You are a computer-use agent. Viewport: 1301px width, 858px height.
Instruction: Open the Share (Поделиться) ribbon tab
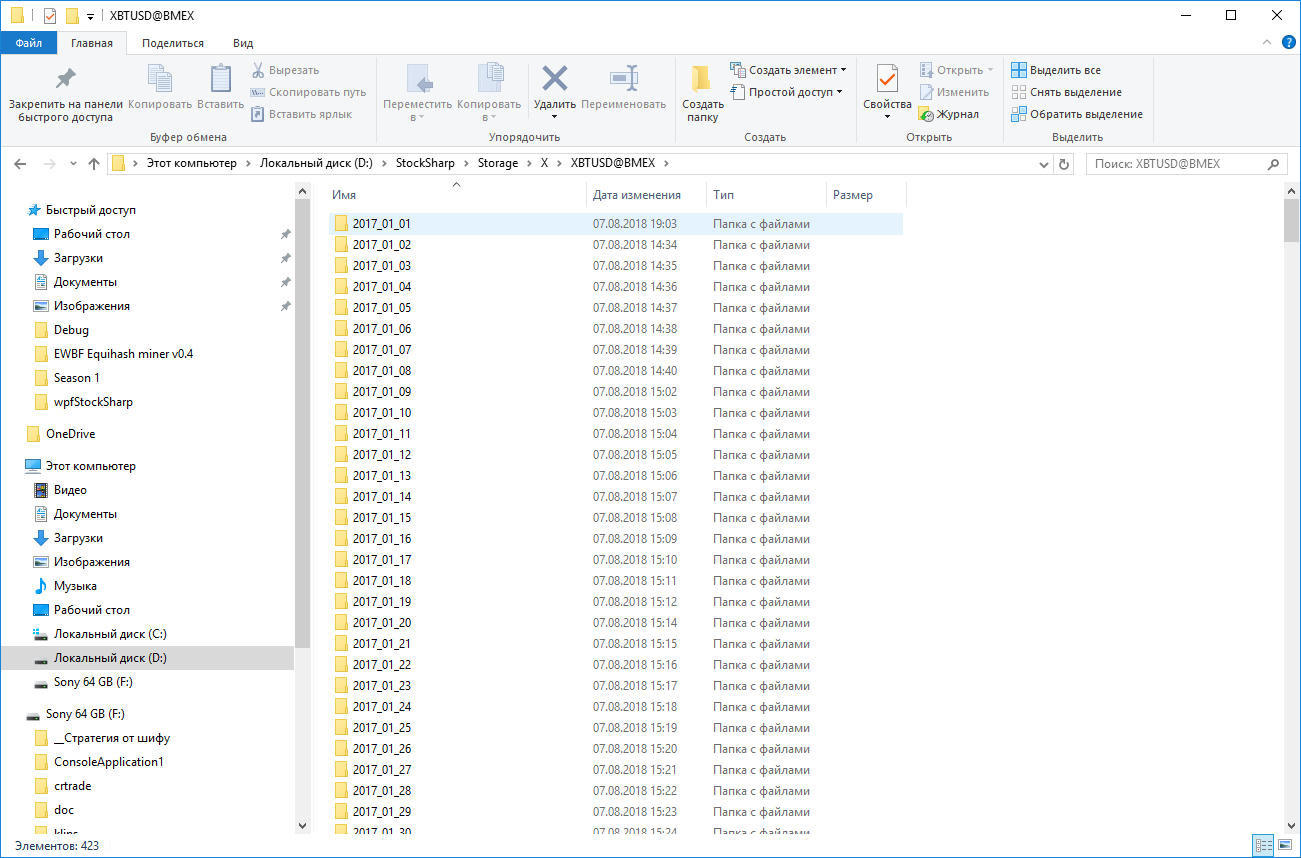tap(172, 43)
